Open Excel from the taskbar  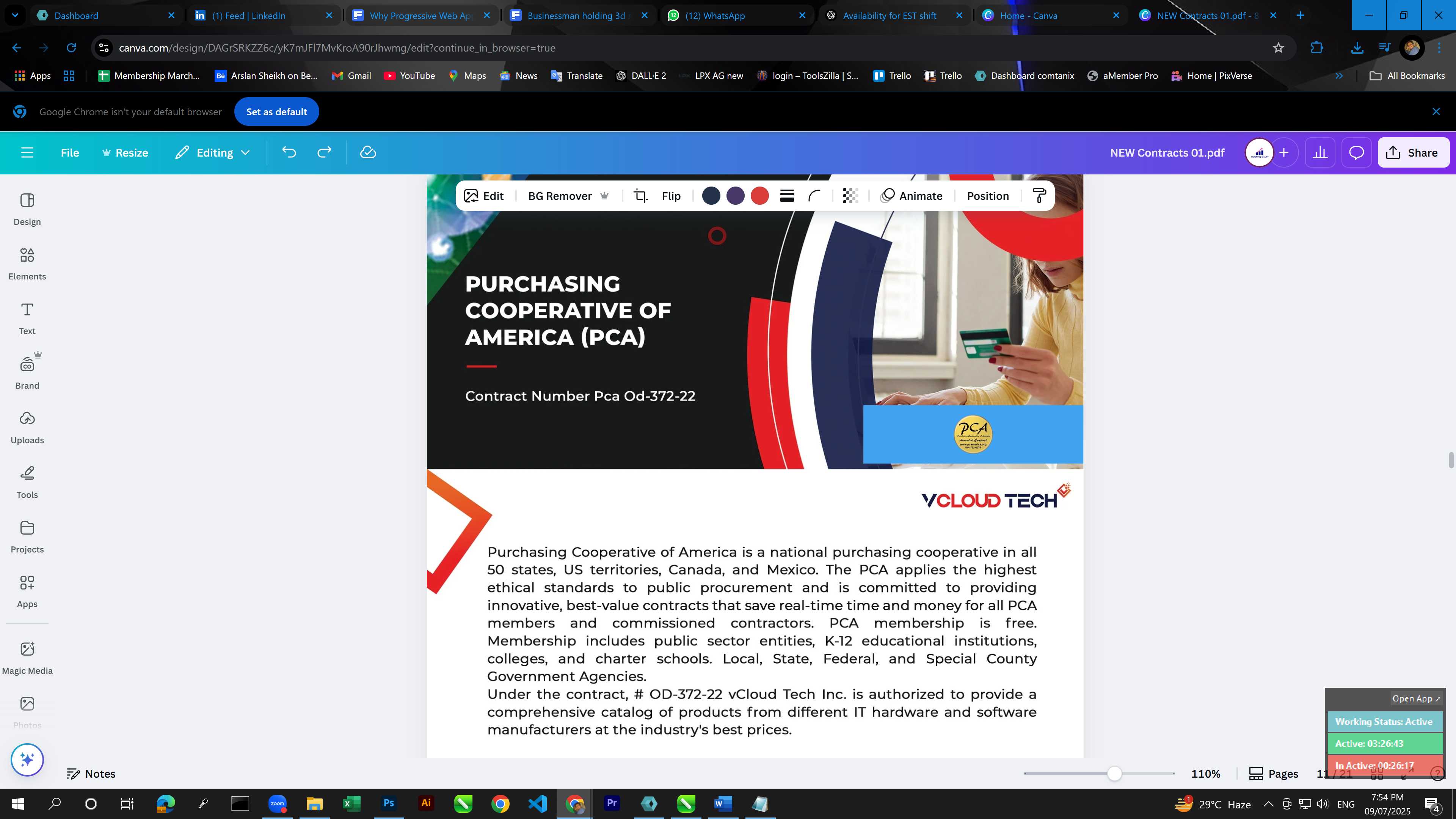click(x=351, y=804)
